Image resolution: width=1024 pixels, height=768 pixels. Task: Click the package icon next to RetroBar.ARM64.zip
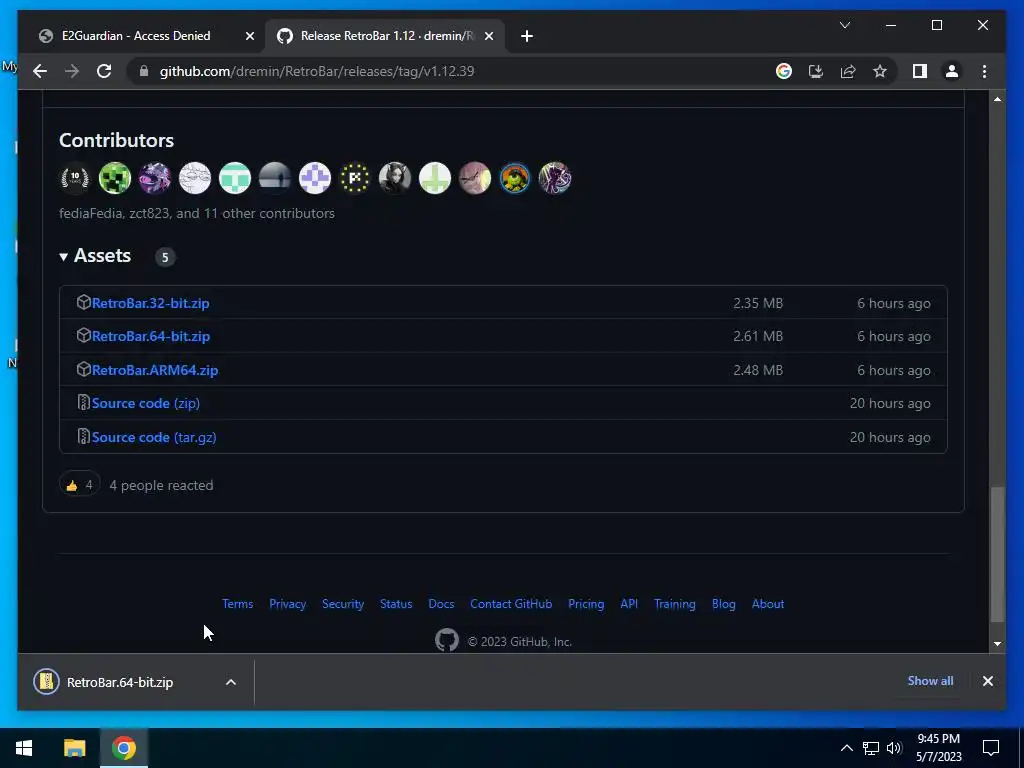click(x=83, y=369)
